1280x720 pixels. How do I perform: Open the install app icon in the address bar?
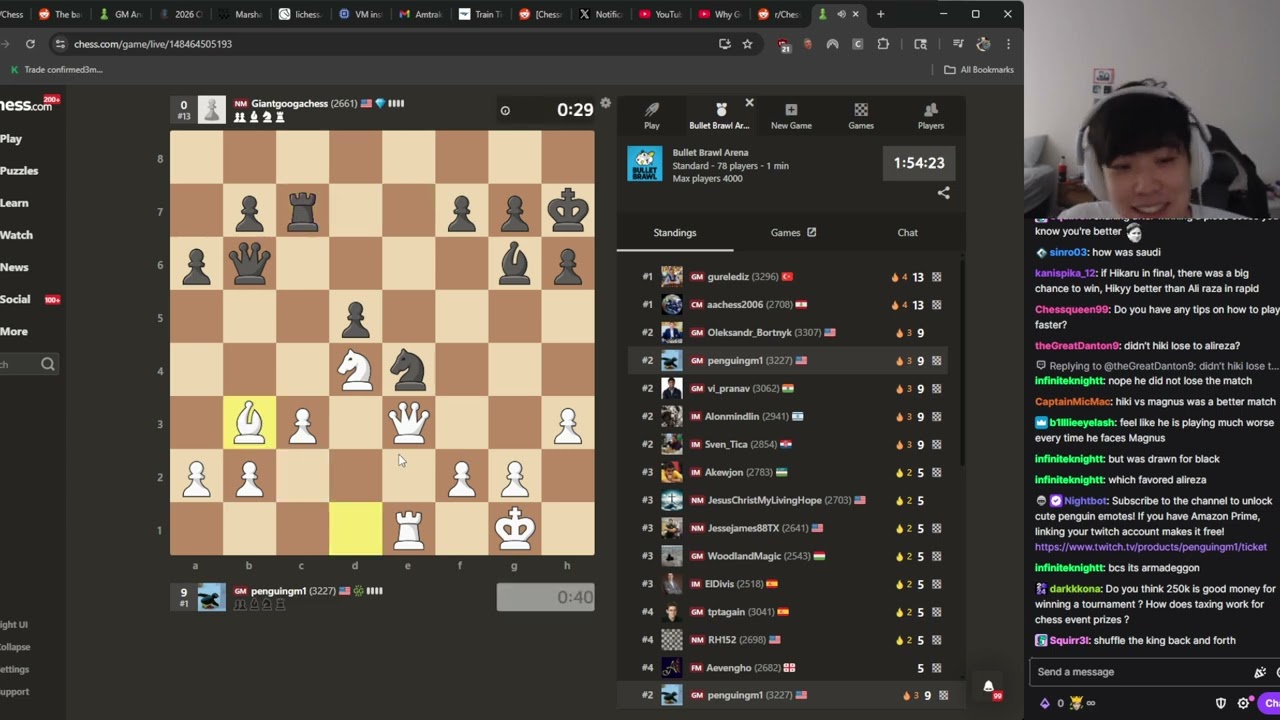point(724,44)
